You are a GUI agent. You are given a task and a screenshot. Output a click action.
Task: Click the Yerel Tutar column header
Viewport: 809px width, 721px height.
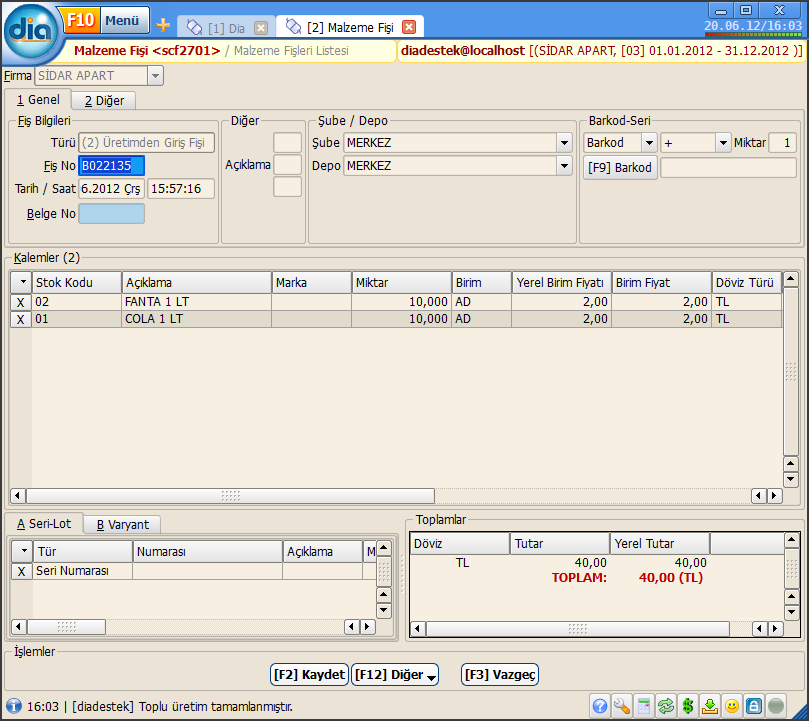(x=659, y=543)
